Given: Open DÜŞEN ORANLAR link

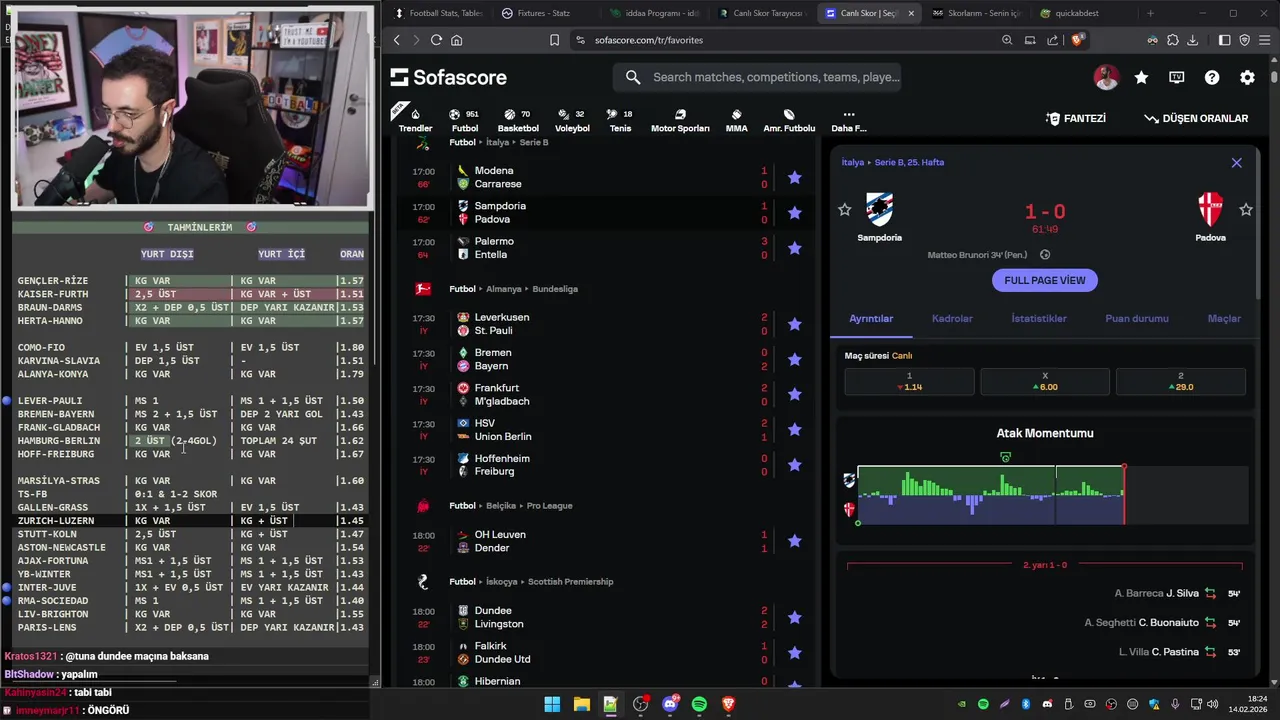Looking at the screenshot, I should tap(1196, 118).
